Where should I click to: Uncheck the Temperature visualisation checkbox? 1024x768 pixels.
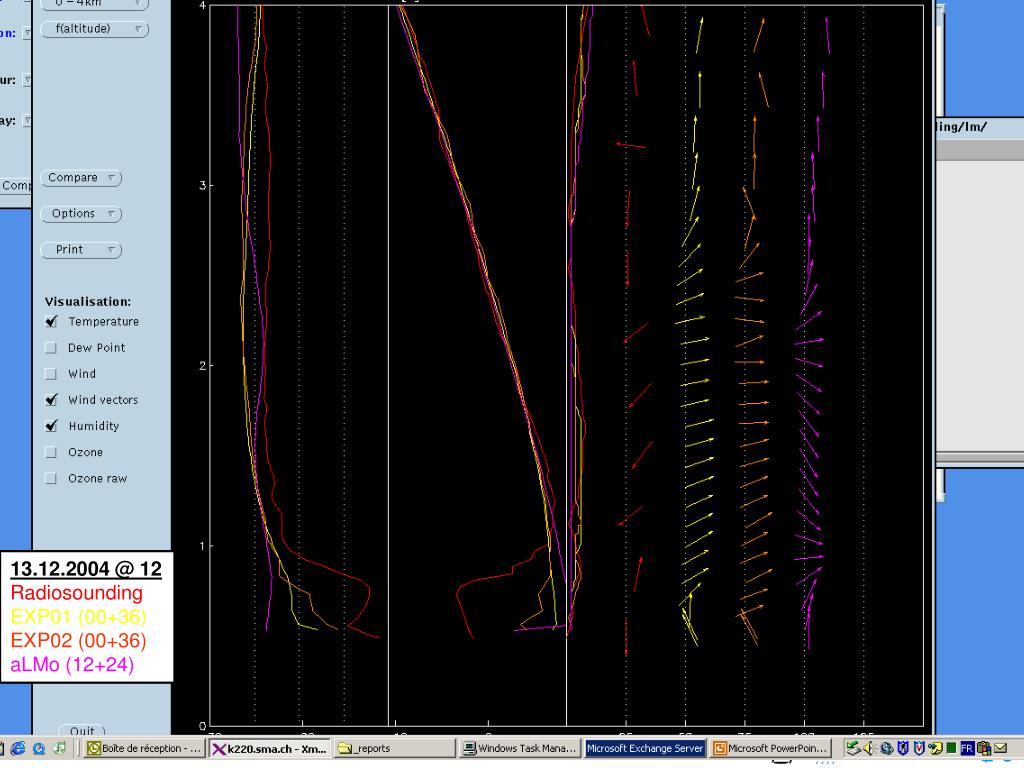[50, 321]
